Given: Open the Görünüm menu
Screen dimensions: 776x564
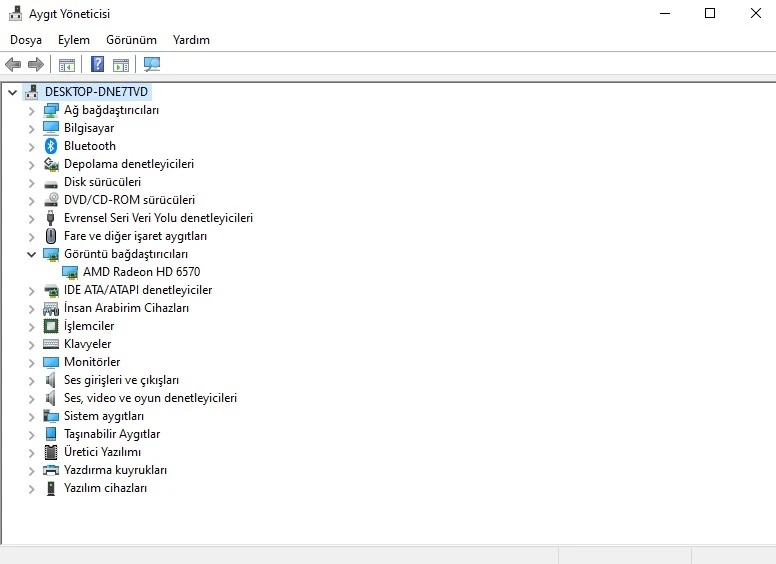Looking at the screenshot, I should (131, 40).
